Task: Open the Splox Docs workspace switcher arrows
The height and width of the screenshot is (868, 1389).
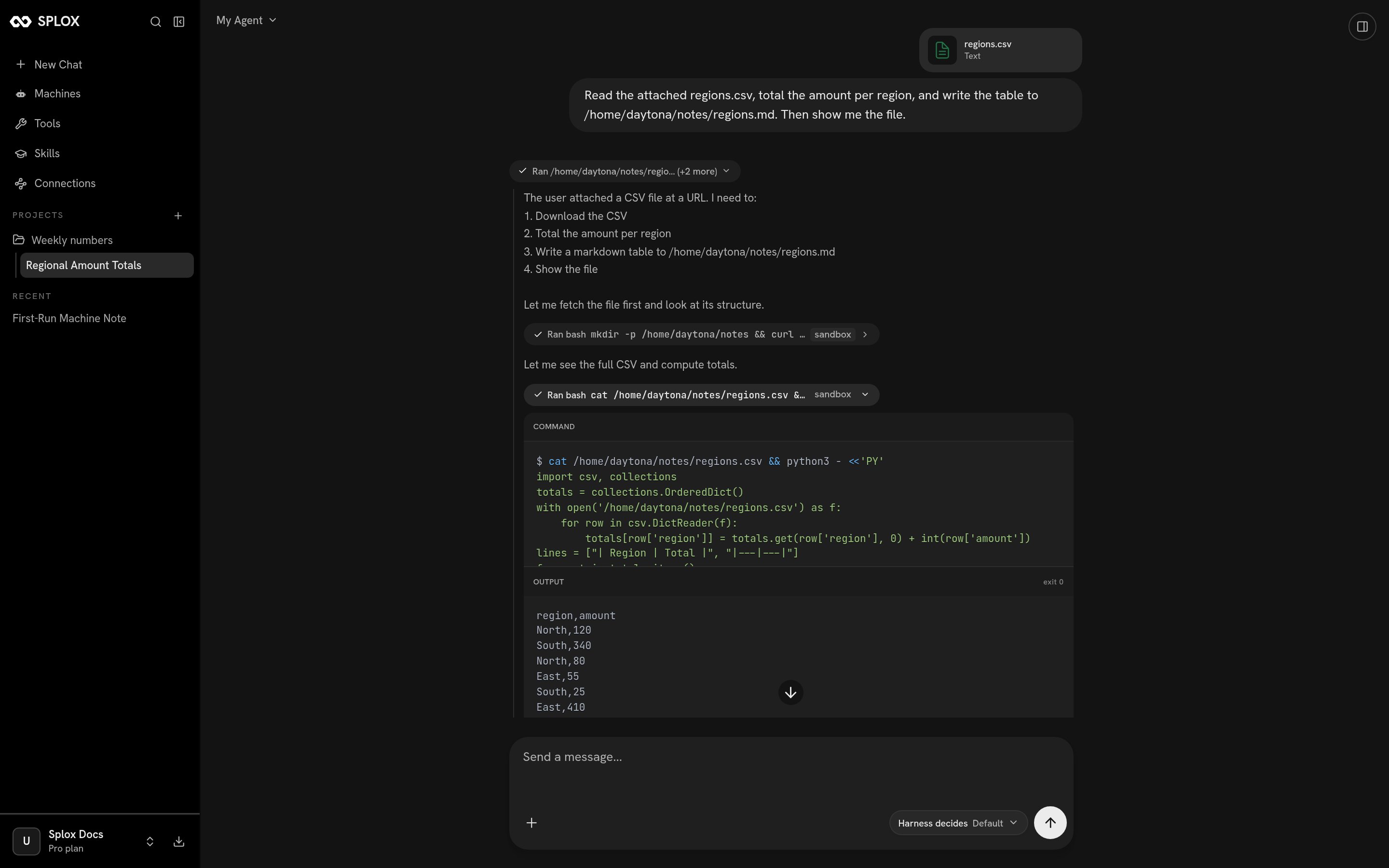Action: point(150,841)
